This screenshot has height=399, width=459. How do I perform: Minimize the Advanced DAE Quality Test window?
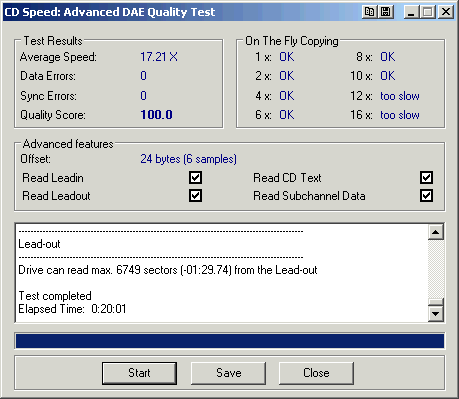coord(412,12)
